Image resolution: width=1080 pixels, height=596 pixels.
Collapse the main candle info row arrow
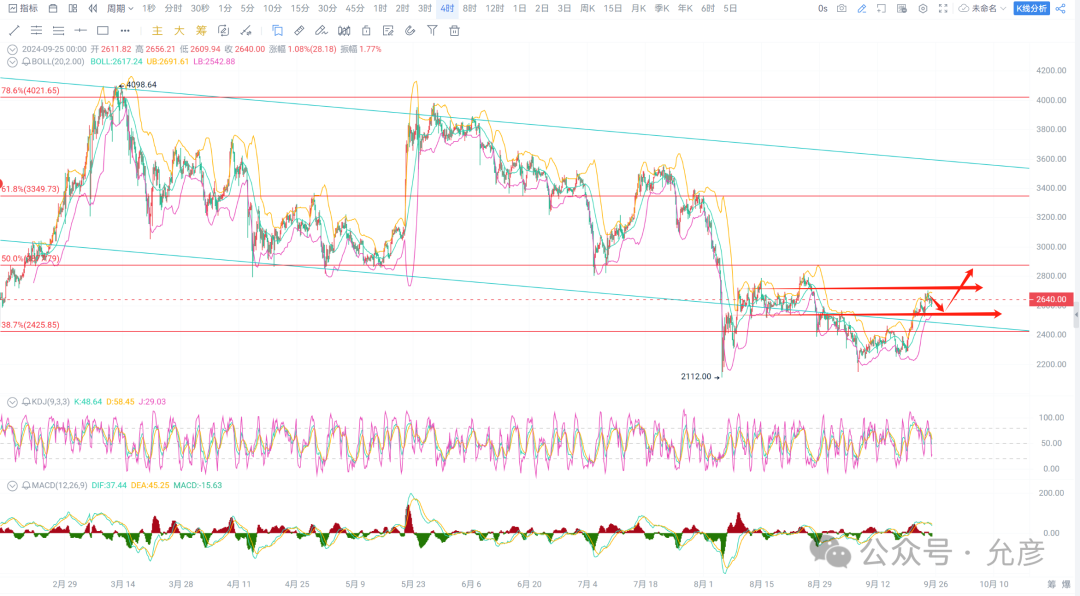coord(12,50)
